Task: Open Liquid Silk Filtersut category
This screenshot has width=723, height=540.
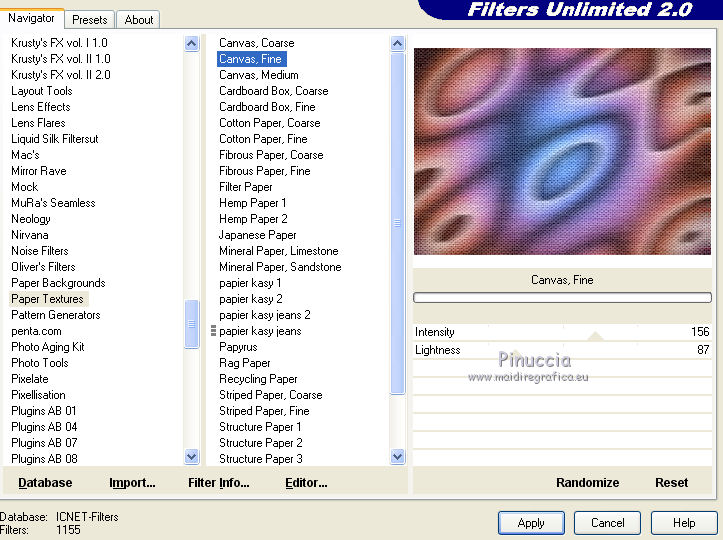Action: click(54, 139)
